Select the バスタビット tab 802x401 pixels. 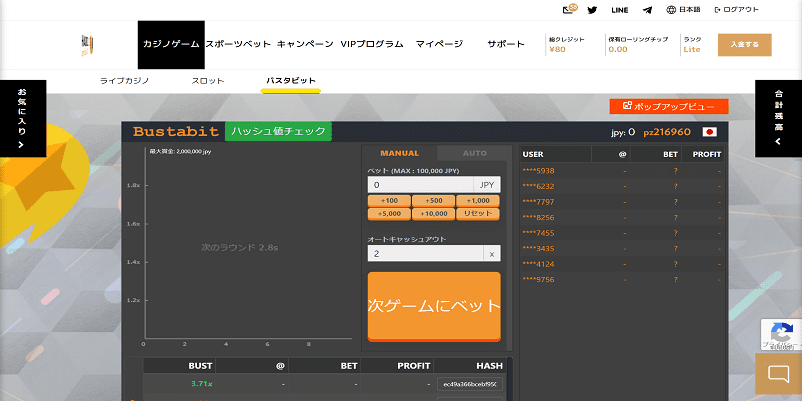pyautogui.click(x=291, y=81)
